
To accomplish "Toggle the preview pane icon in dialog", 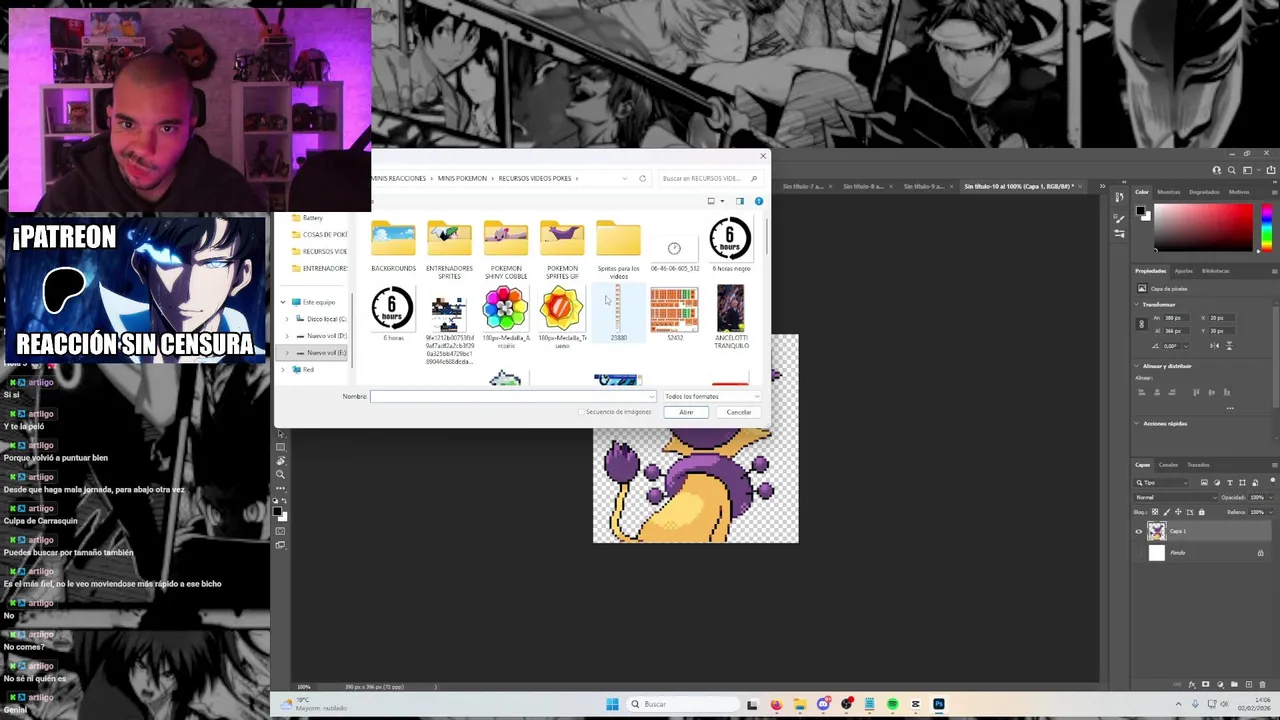I will pos(740,201).
